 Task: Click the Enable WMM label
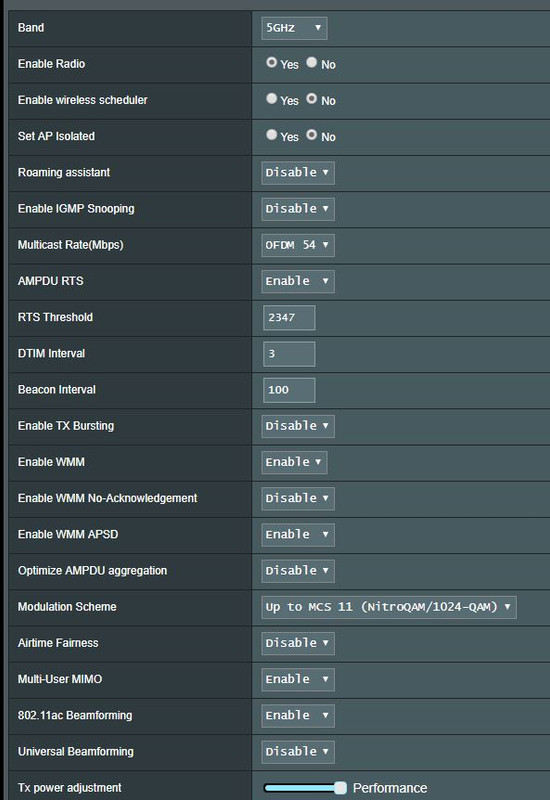coord(52,462)
